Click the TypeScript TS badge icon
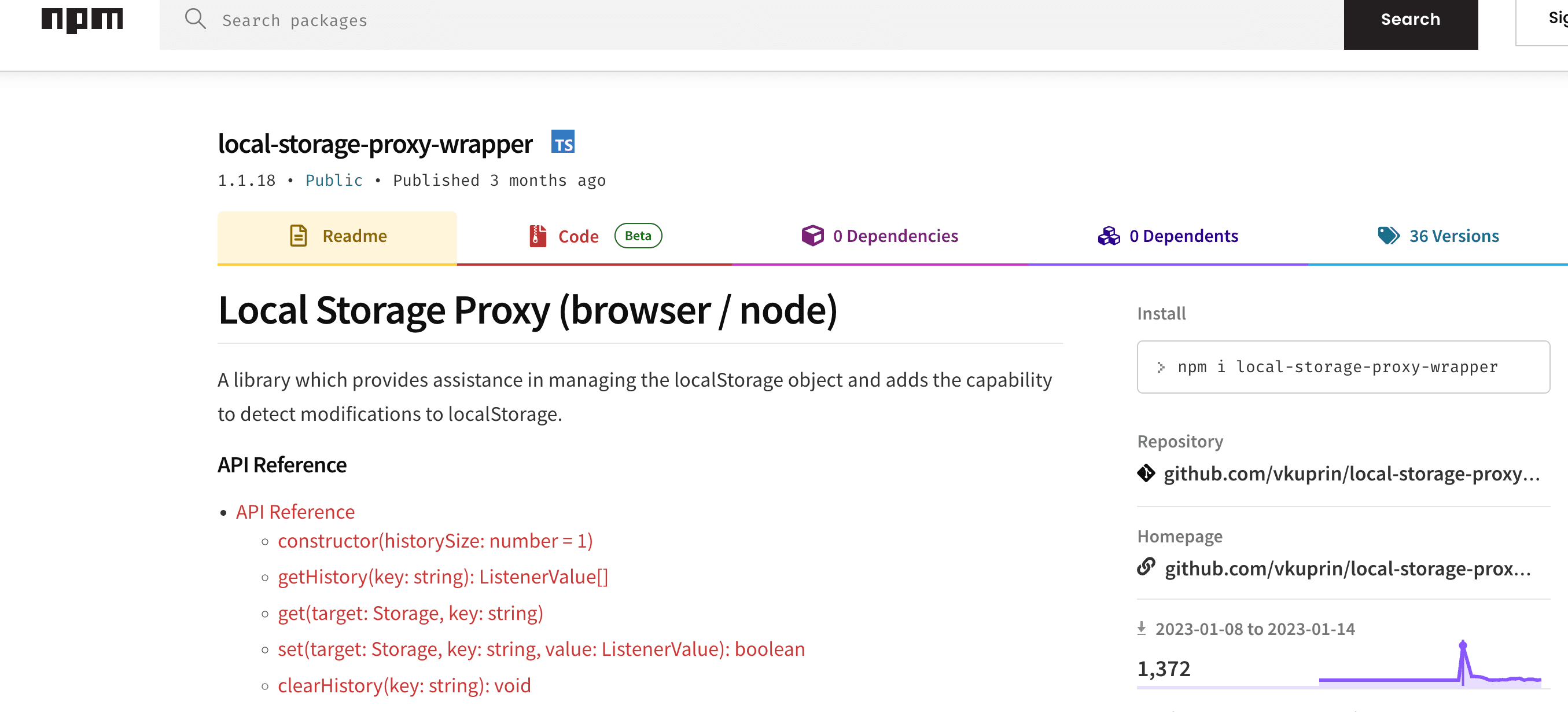Viewport: 1568px width, 712px height. [x=562, y=142]
